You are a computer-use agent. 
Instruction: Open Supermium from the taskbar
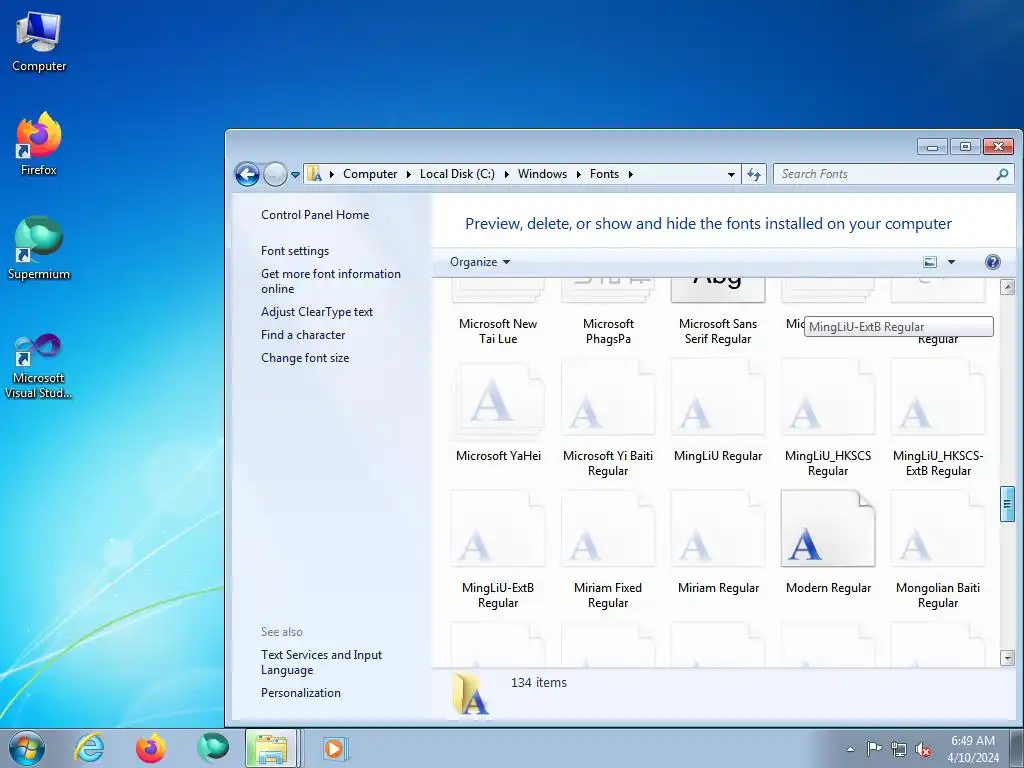pyautogui.click(x=213, y=748)
